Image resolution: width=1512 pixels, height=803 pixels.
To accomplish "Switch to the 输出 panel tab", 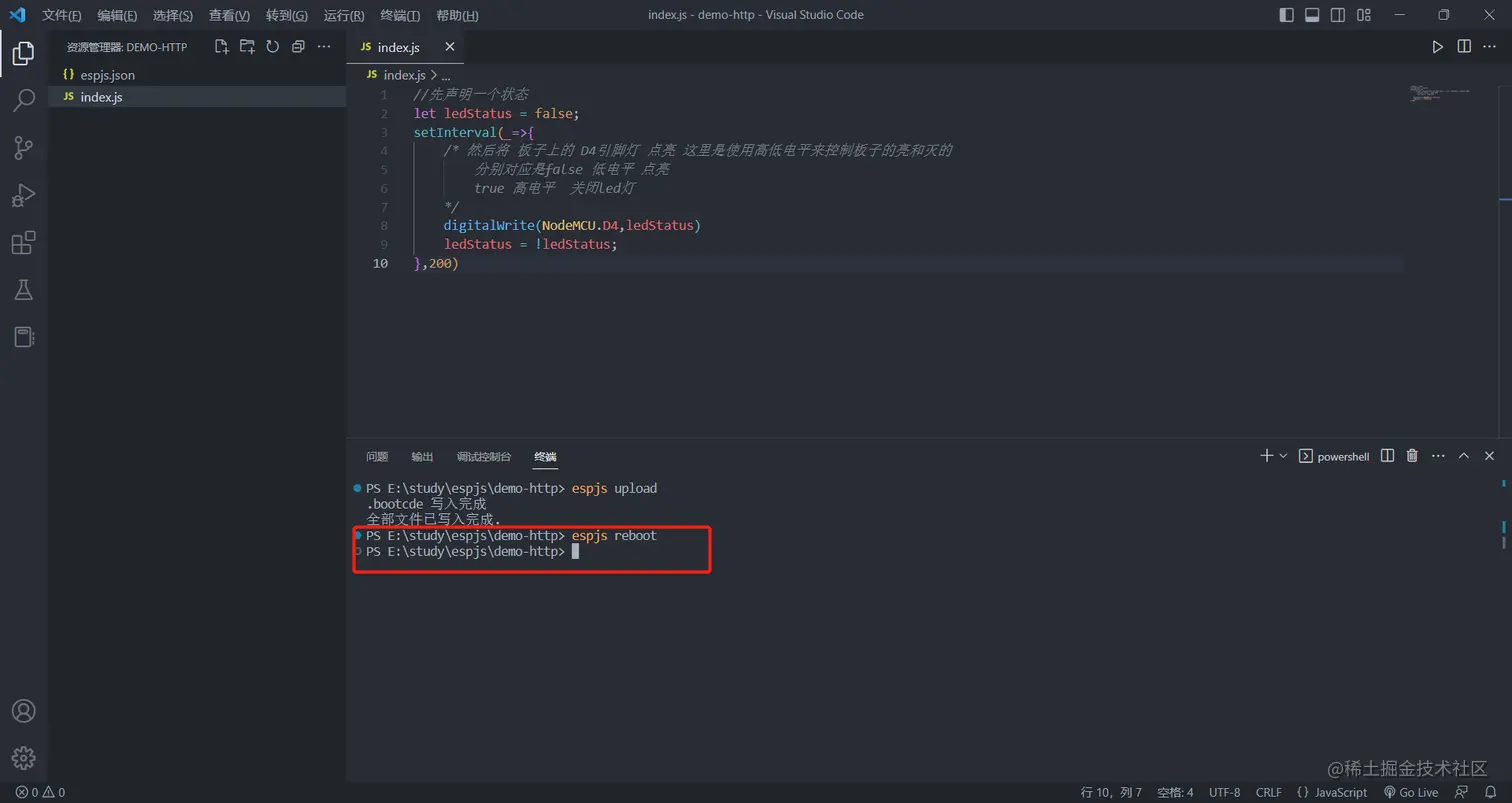I will 422,456.
